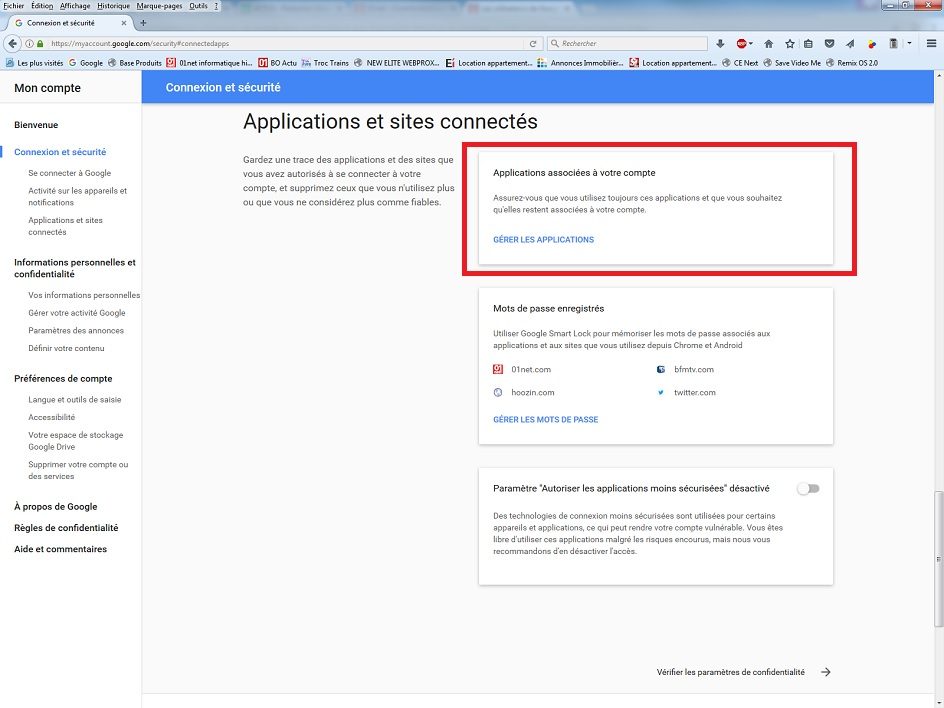This screenshot has height=708, width=944.
Task: Click 'GÉRER LES MOTS DE PASSE' link
Action: point(545,420)
